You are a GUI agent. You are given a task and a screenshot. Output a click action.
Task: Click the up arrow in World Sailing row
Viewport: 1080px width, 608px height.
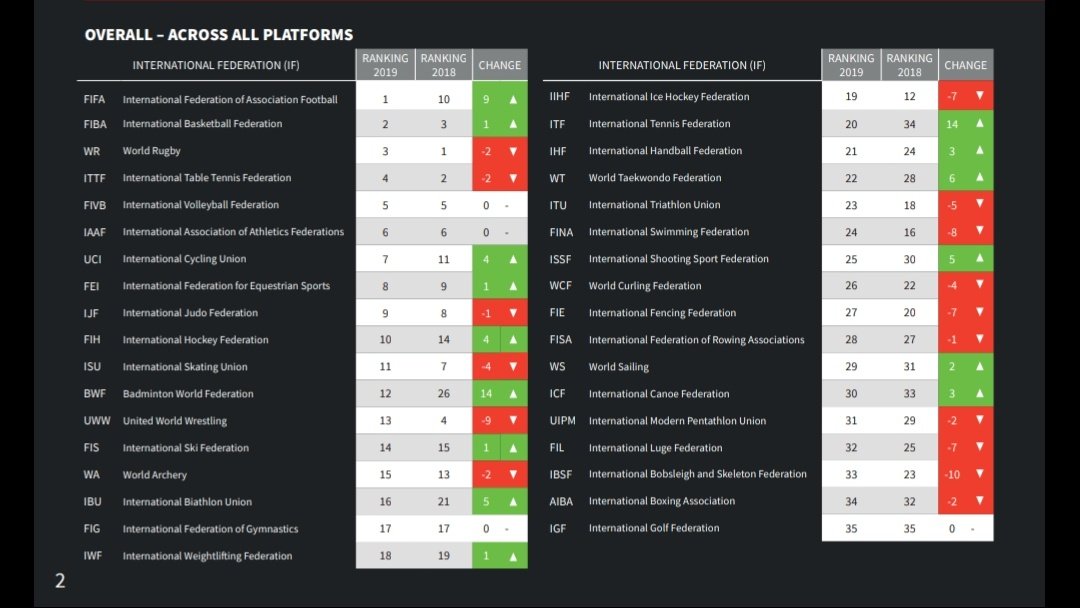[x=979, y=366]
